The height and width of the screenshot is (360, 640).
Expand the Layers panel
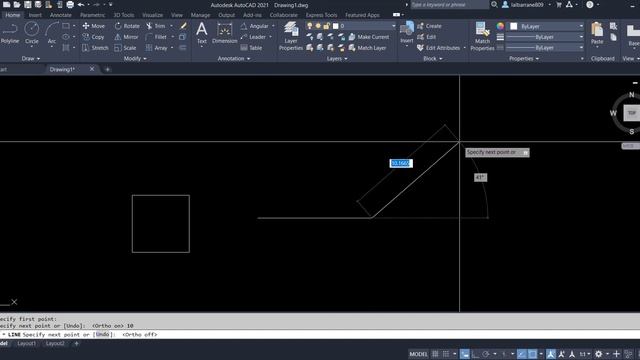(x=337, y=58)
